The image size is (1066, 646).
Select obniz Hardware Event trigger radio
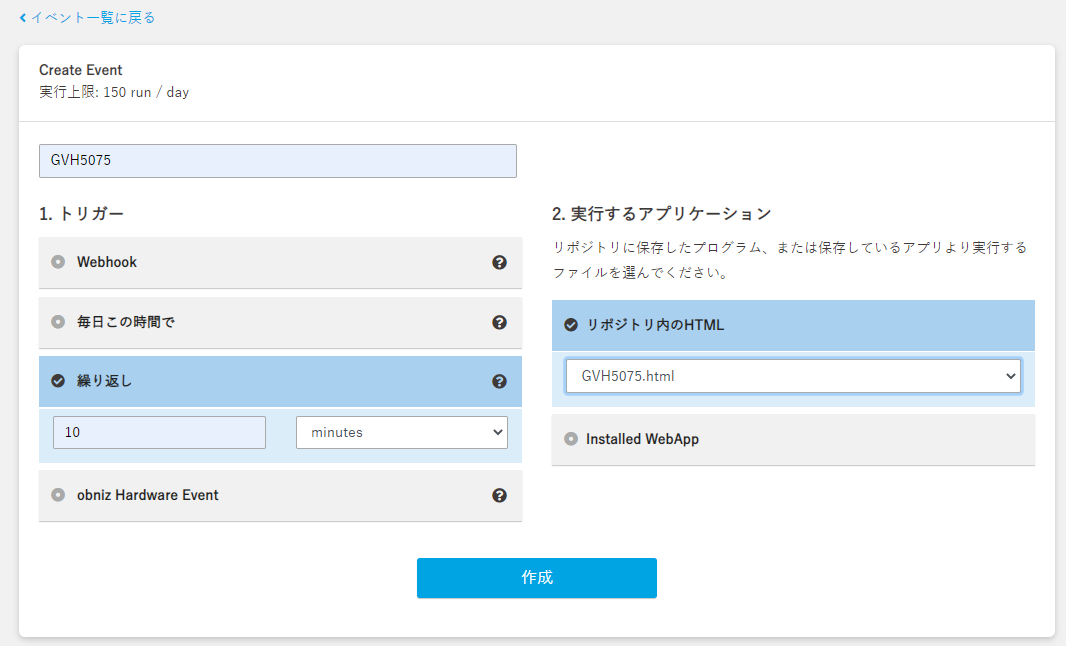tap(58, 495)
